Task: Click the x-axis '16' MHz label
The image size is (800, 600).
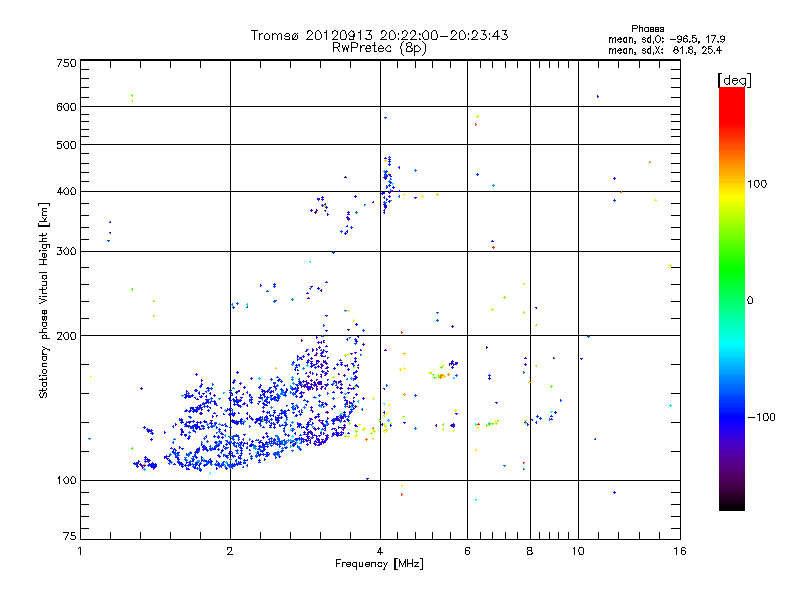Action: [x=680, y=551]
